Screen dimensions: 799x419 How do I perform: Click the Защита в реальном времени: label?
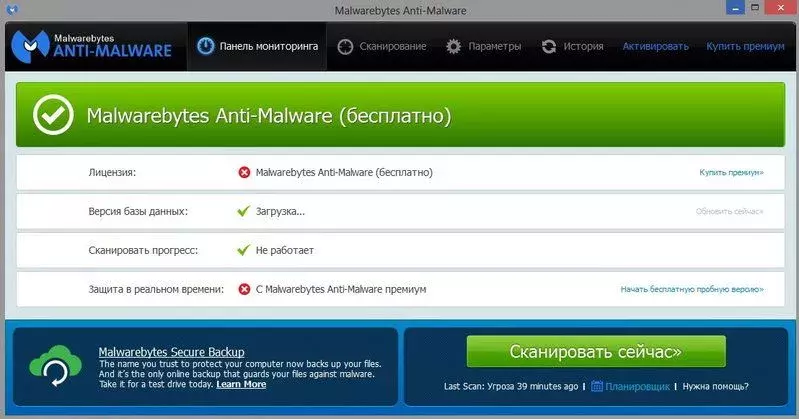click(x=156, y=289)
